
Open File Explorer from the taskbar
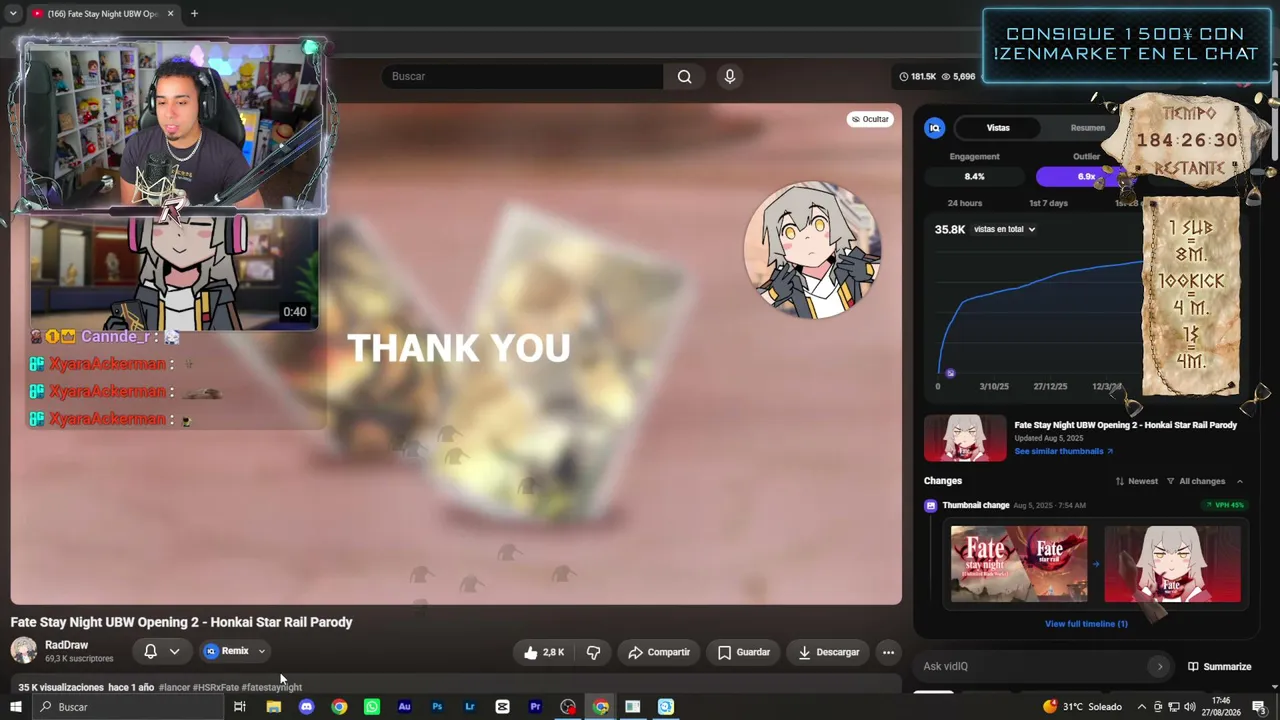(273, 707)
